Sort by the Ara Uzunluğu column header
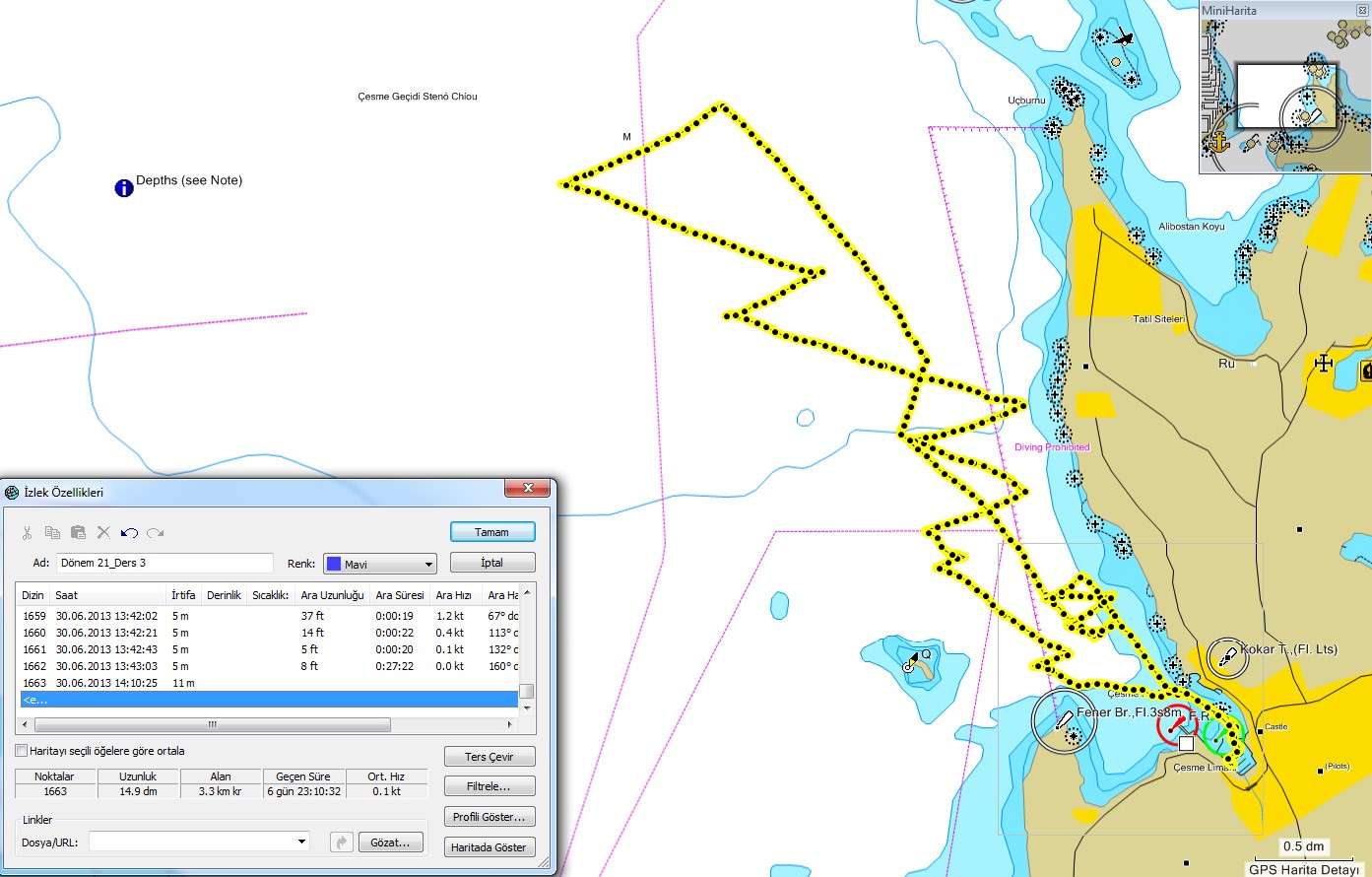 pyautogui.click(x=333, y=595)
